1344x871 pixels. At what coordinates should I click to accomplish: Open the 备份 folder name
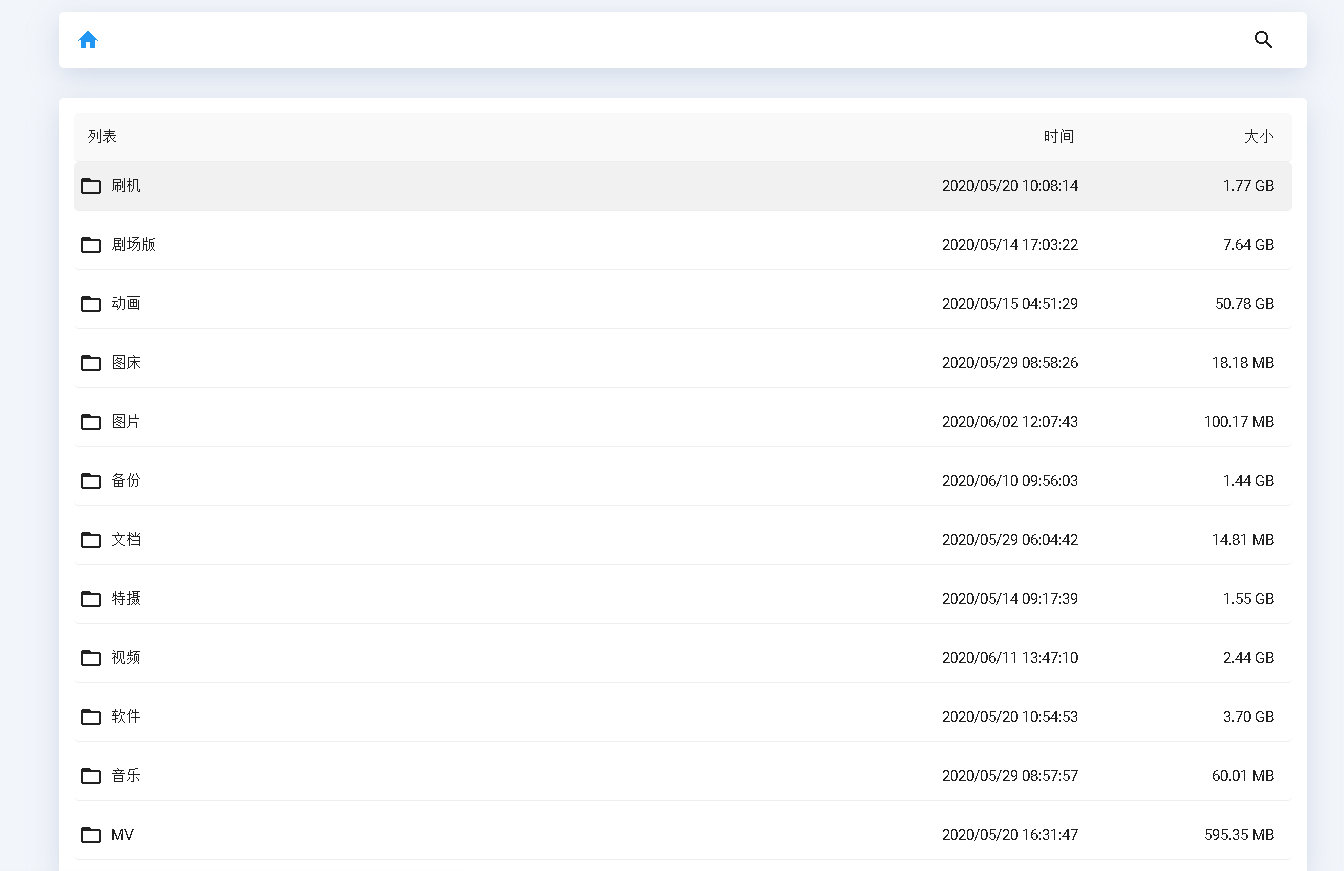(x=126, y=481)
